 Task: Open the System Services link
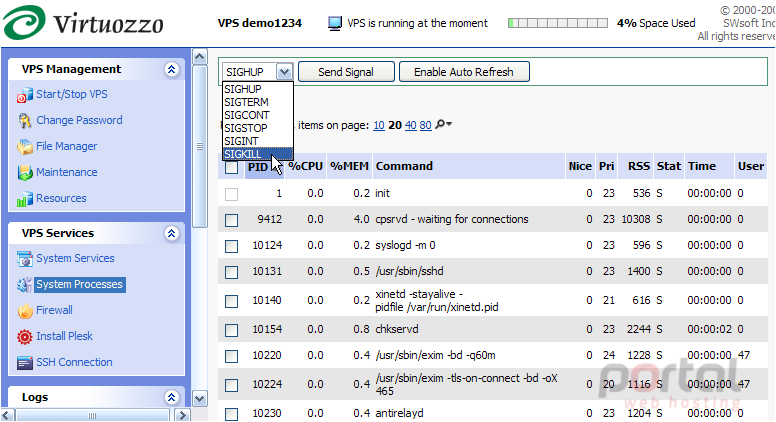tap(75, 258)
